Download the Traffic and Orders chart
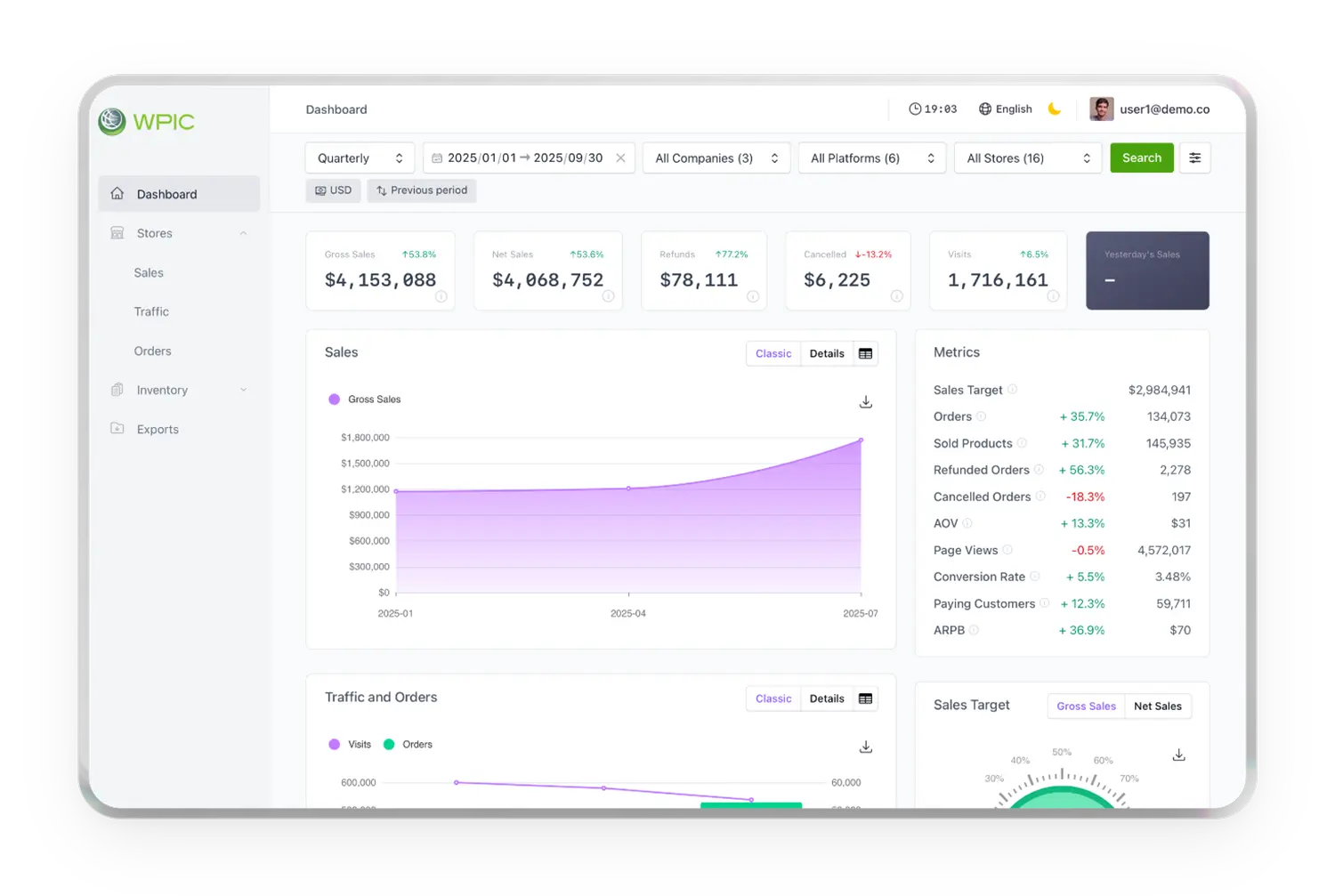Screen dimensions: 1335x896 click(x=865, y=747)
